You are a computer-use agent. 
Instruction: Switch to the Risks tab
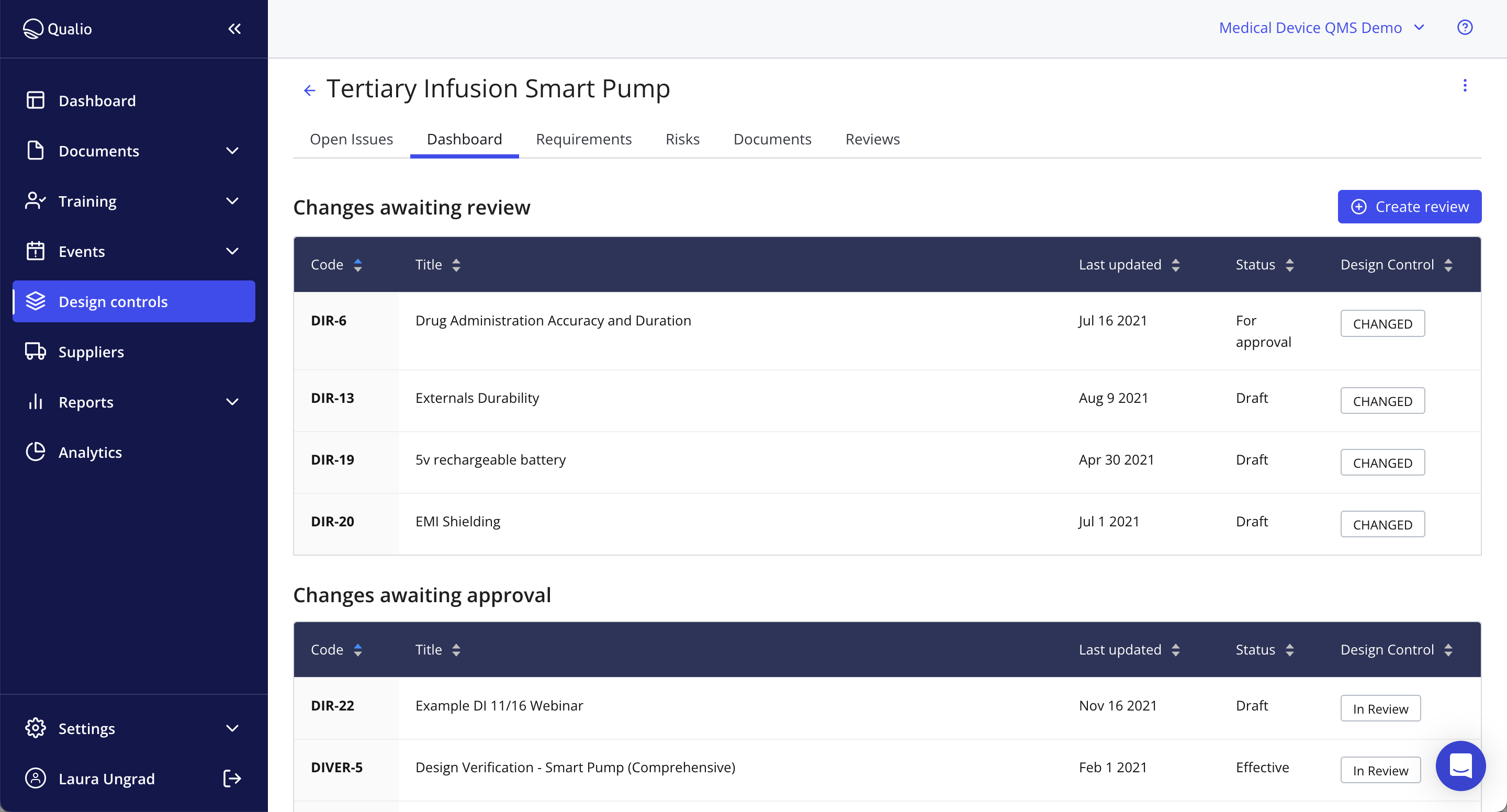click(x=682, y=139)
